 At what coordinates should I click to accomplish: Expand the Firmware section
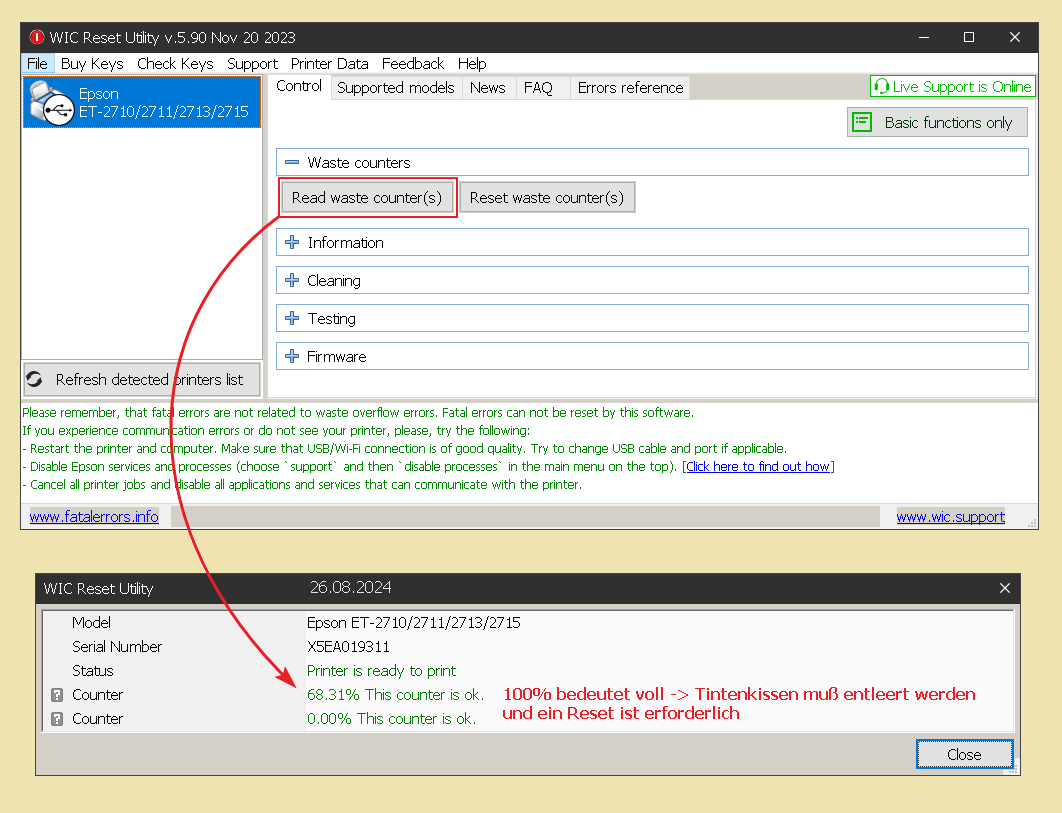[x=292, y=356]
